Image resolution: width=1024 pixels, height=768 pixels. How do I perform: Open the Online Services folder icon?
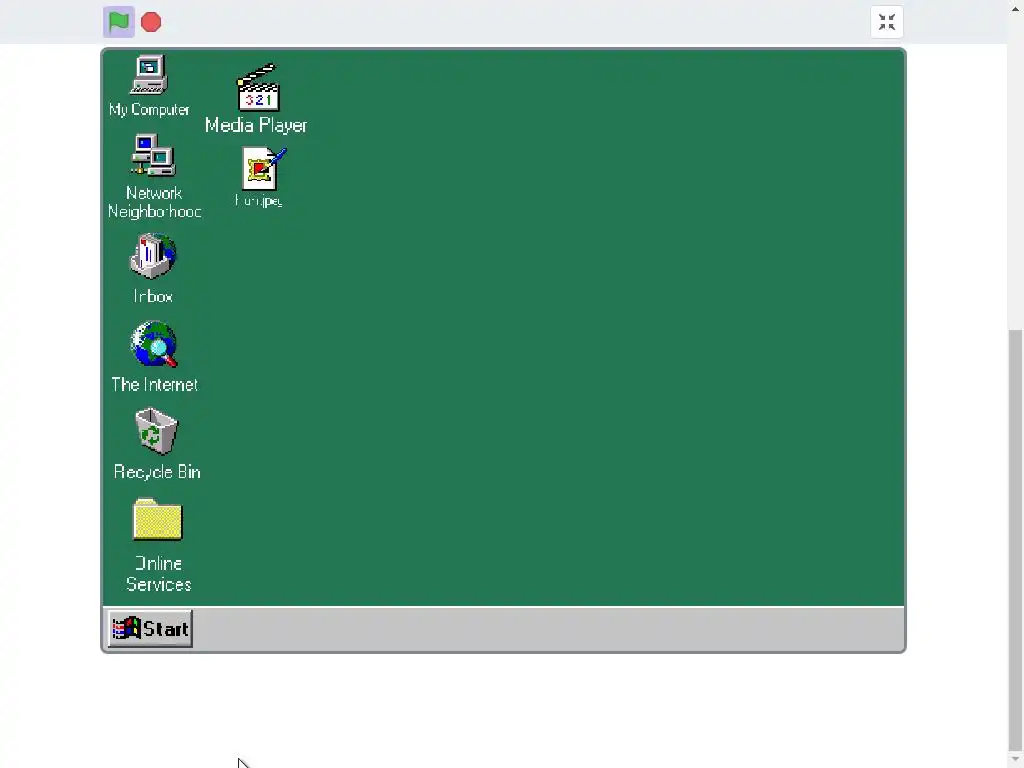click(x=157, y=520)
